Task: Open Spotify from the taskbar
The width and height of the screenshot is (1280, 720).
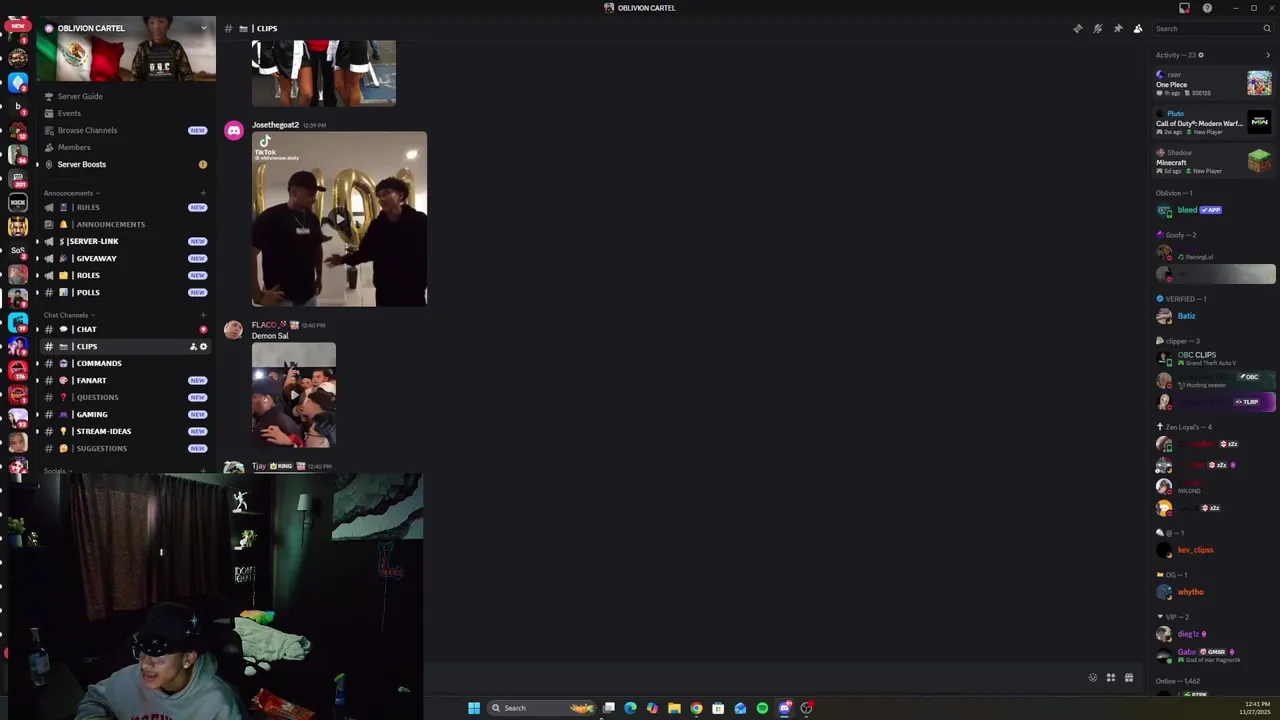Action: pyautogui.click(x=762, y=708)
